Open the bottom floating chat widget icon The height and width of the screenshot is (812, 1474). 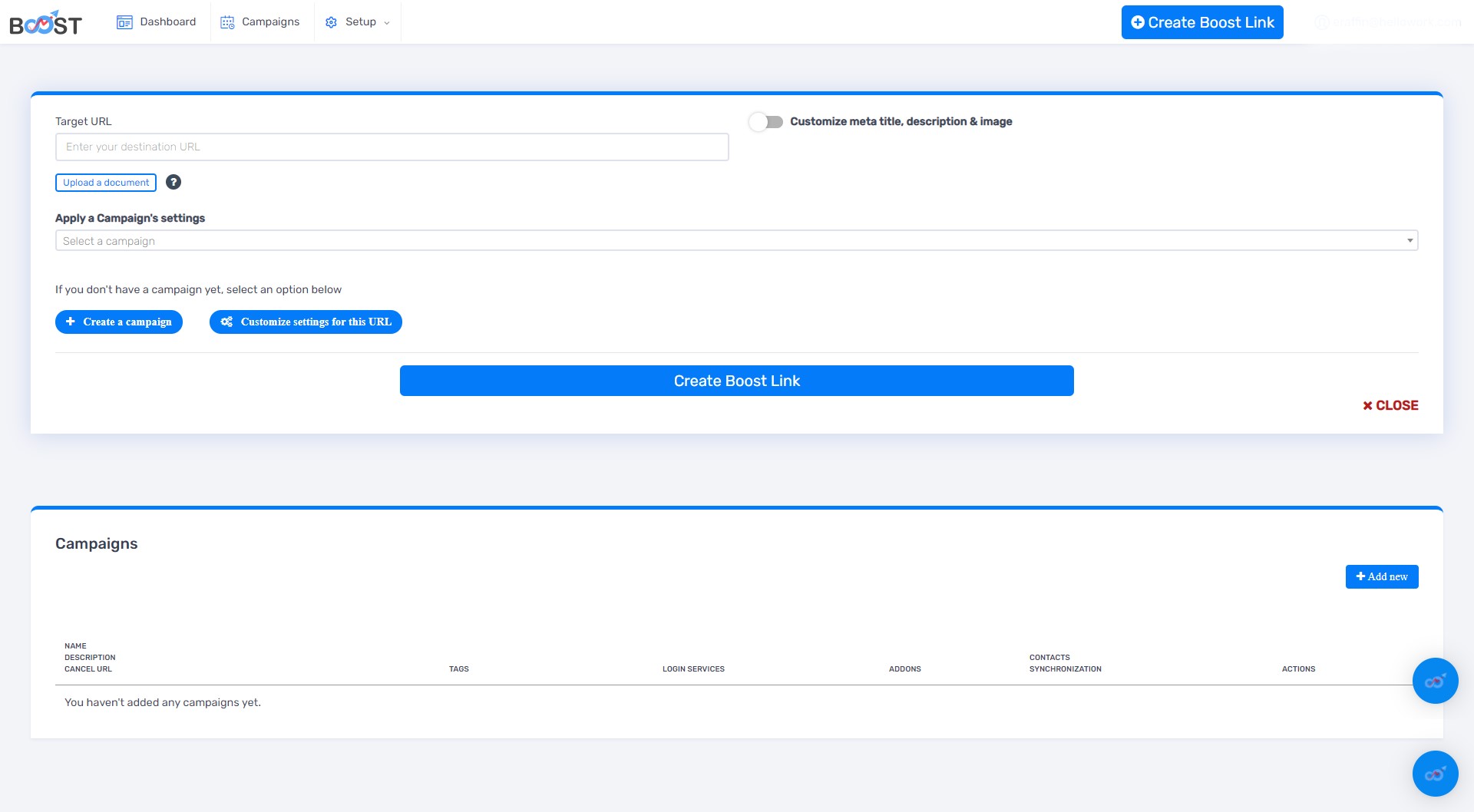1435,774
